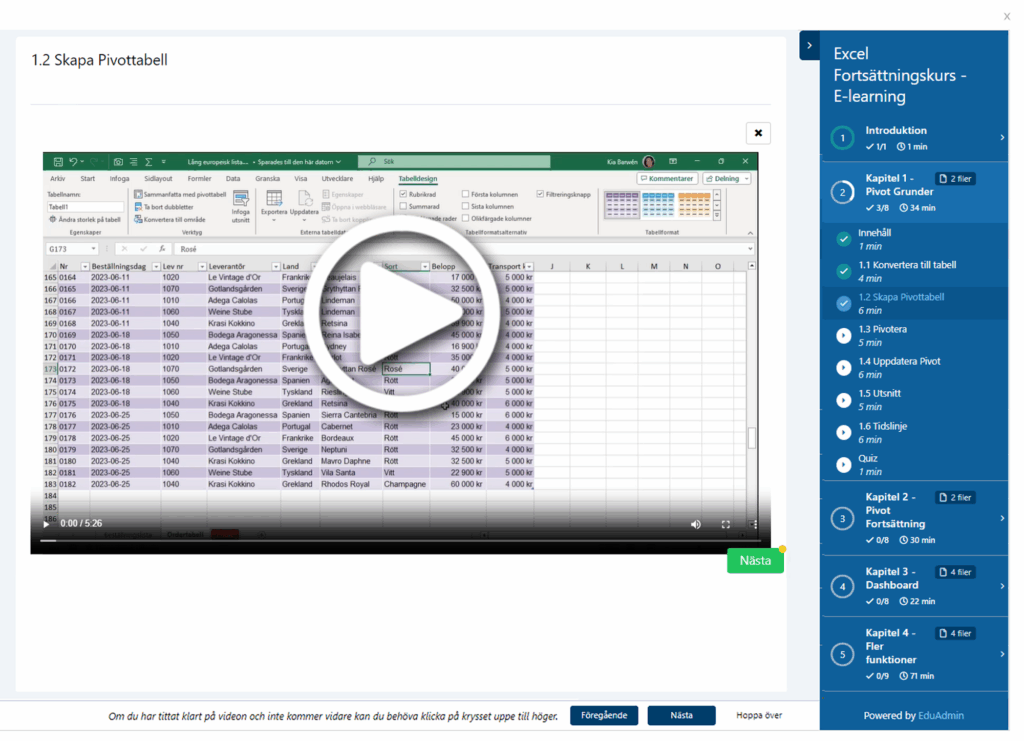1024x741 pixels.
Task: Open lesson 1.1 Konvertera till tabell
Action: [x=914, y=272]
